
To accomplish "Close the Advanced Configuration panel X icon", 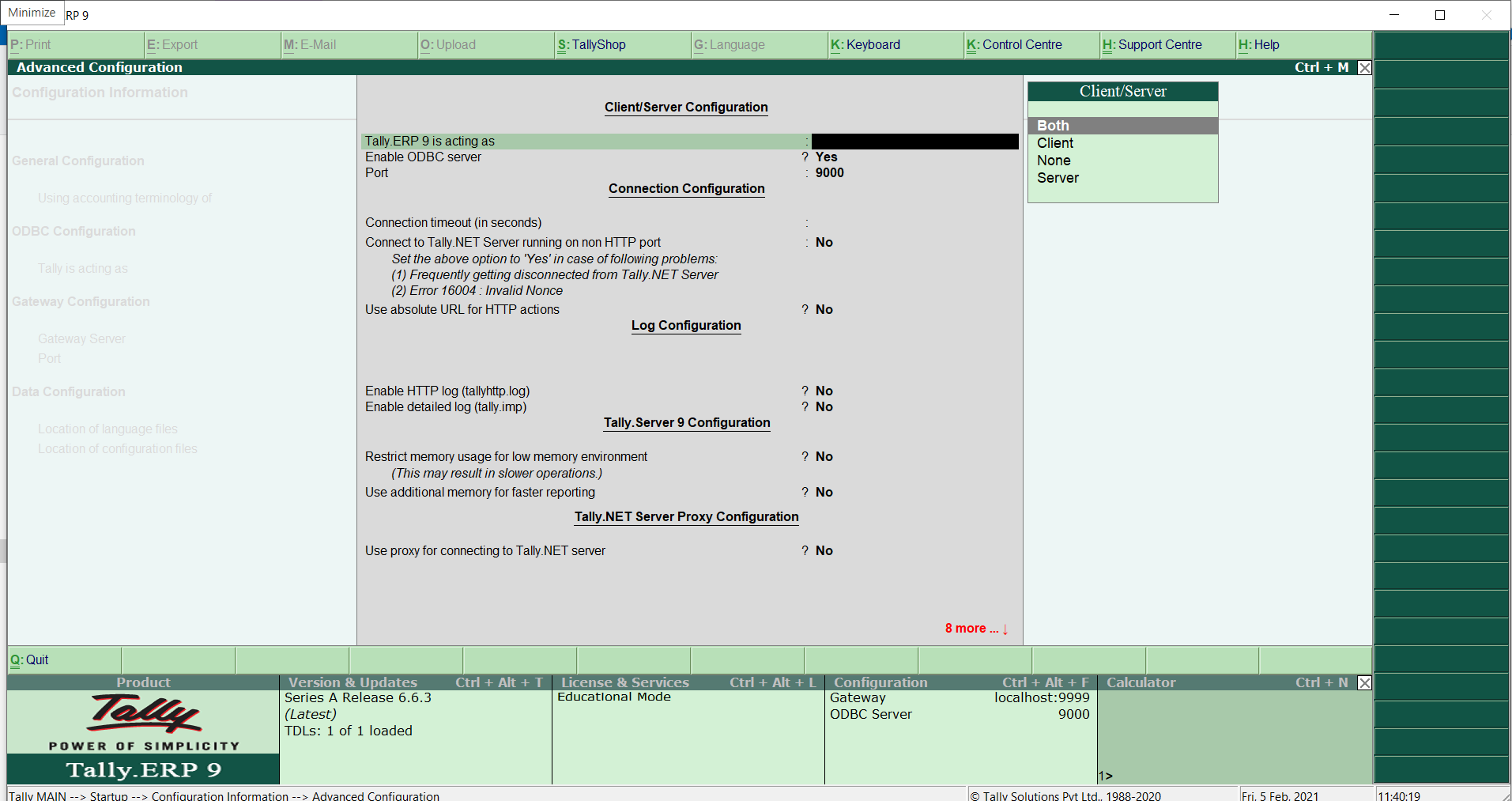I will point(1364,68).
